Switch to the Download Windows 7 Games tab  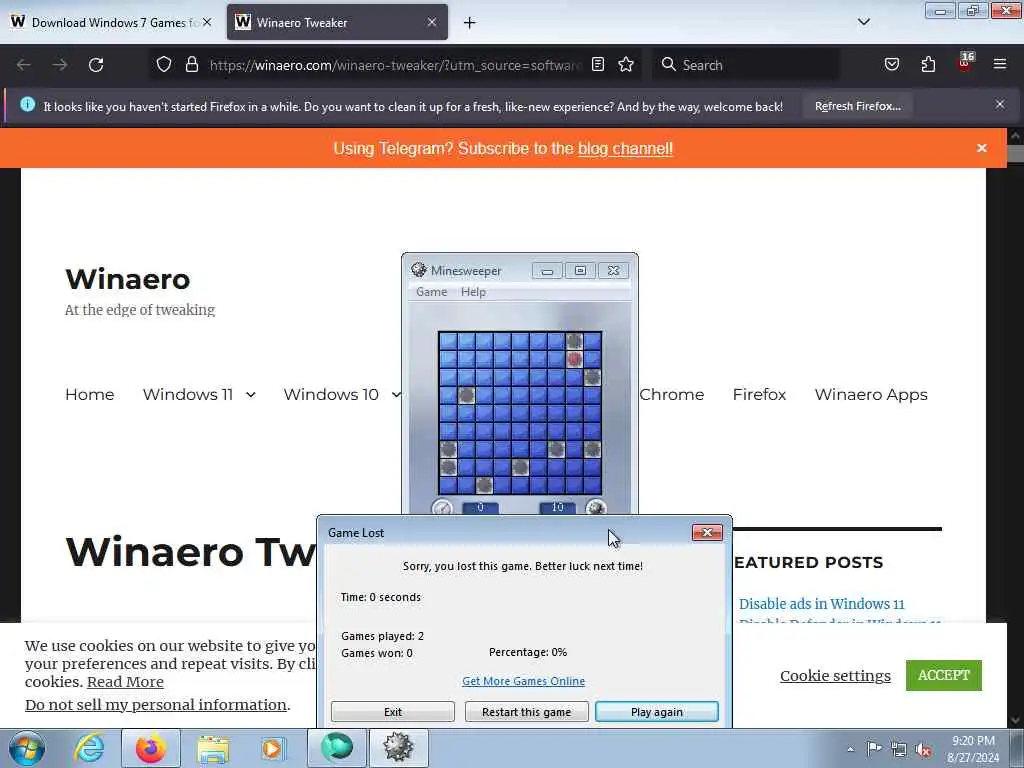pyautogui.click(x=113, y=22)
